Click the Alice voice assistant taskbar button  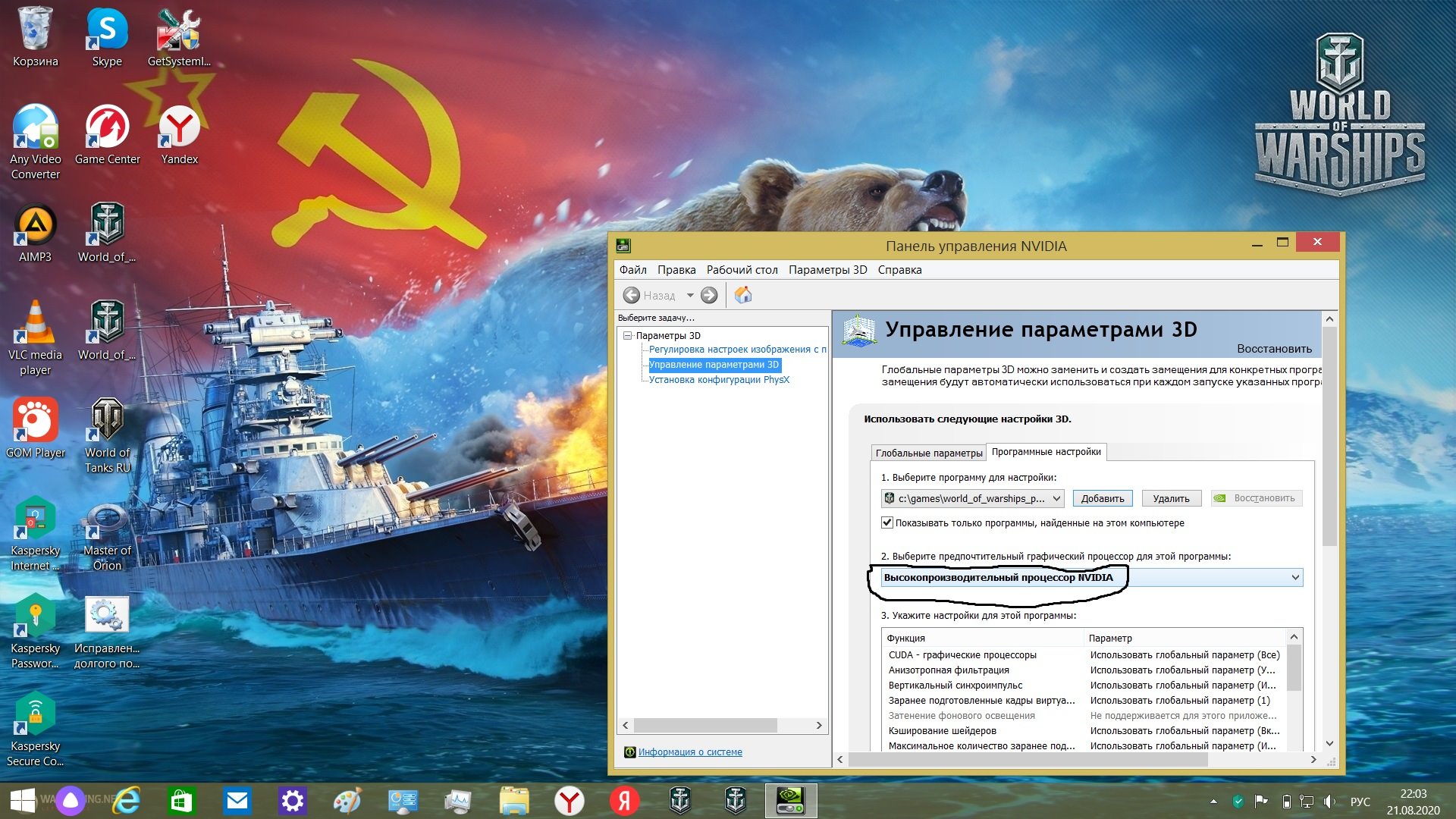(x=71, y=801)
